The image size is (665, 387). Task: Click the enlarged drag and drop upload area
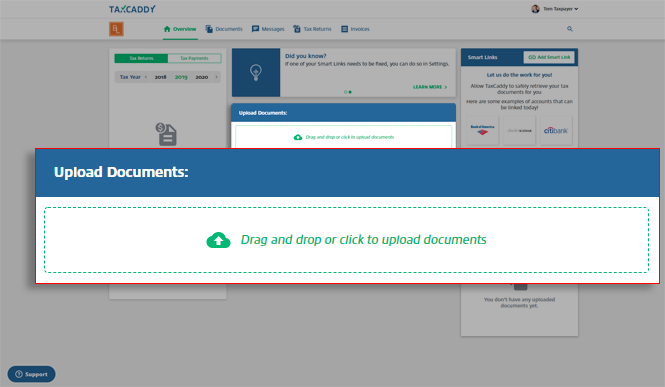pyautogui.click(x=346, y=240)
